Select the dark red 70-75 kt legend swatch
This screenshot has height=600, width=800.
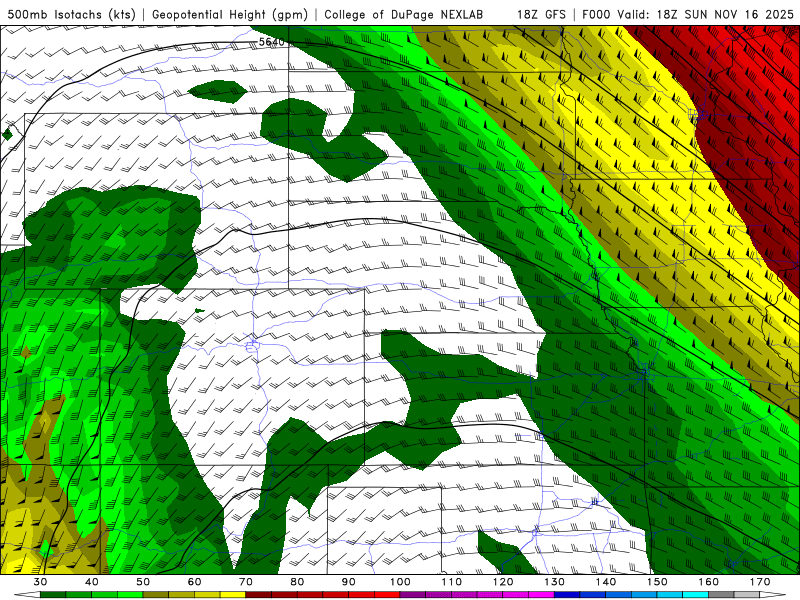click(259, 595)
